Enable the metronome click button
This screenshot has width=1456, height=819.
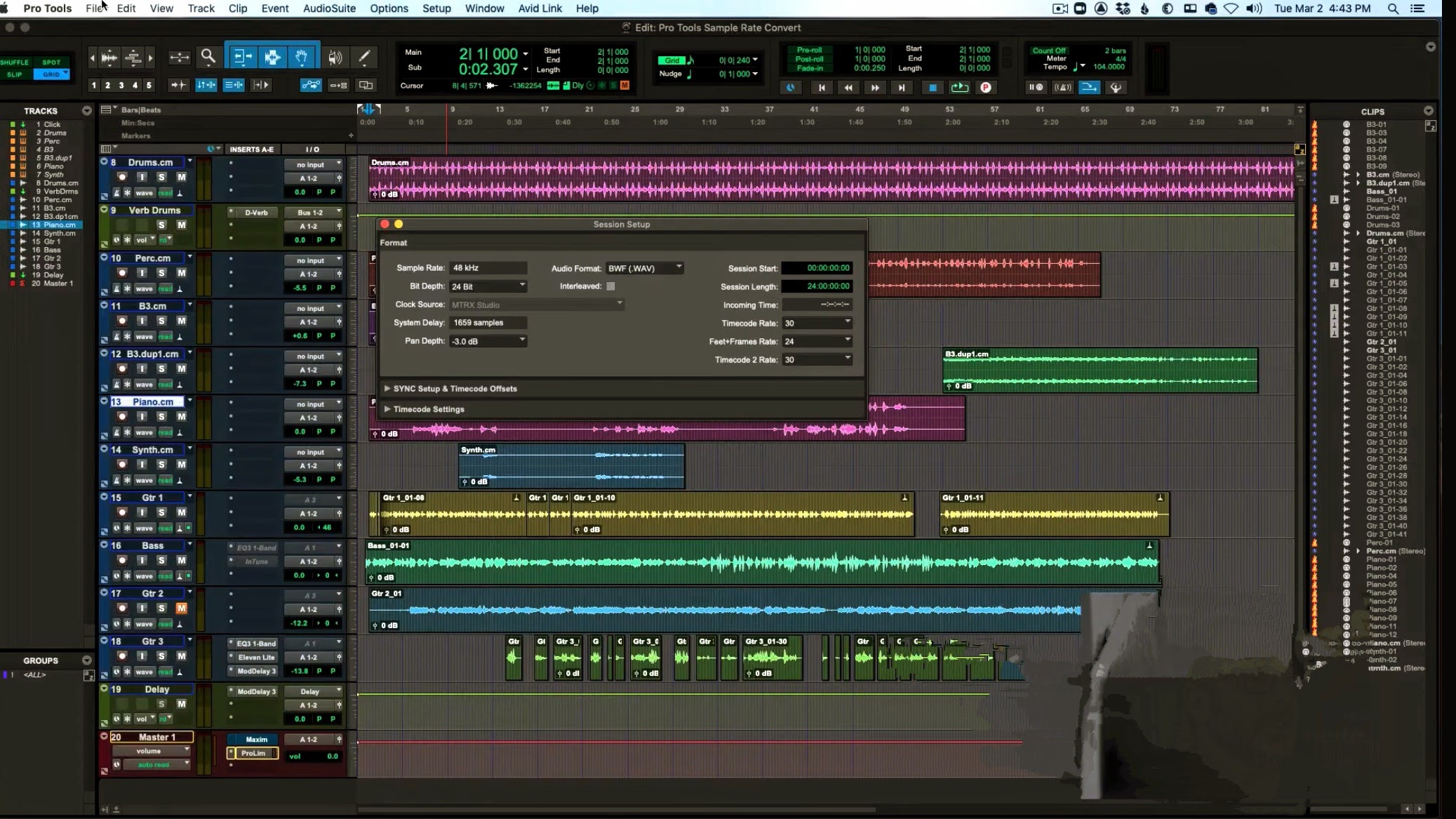(x=1063, y=87)
